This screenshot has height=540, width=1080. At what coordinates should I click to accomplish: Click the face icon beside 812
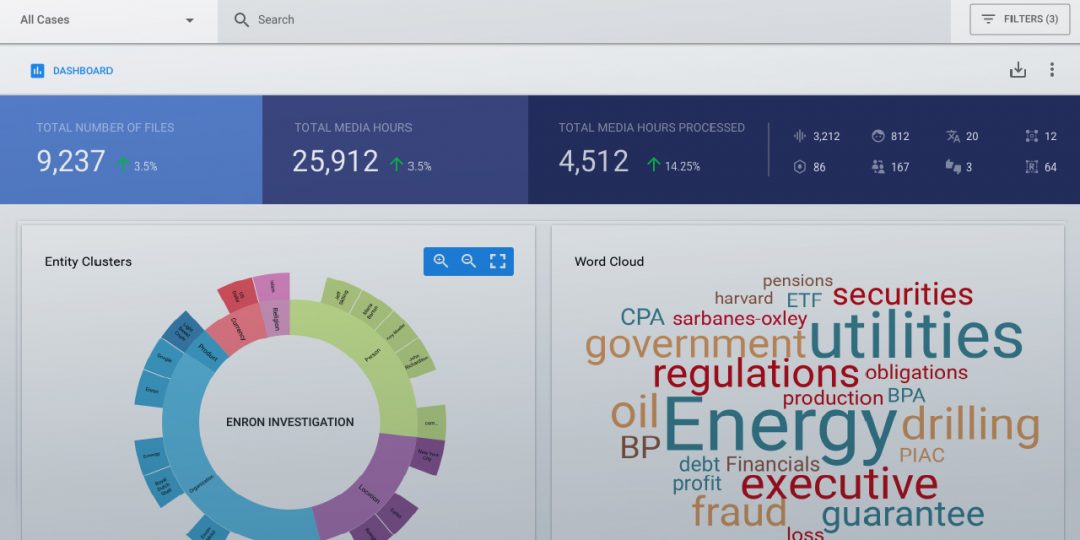878,136
